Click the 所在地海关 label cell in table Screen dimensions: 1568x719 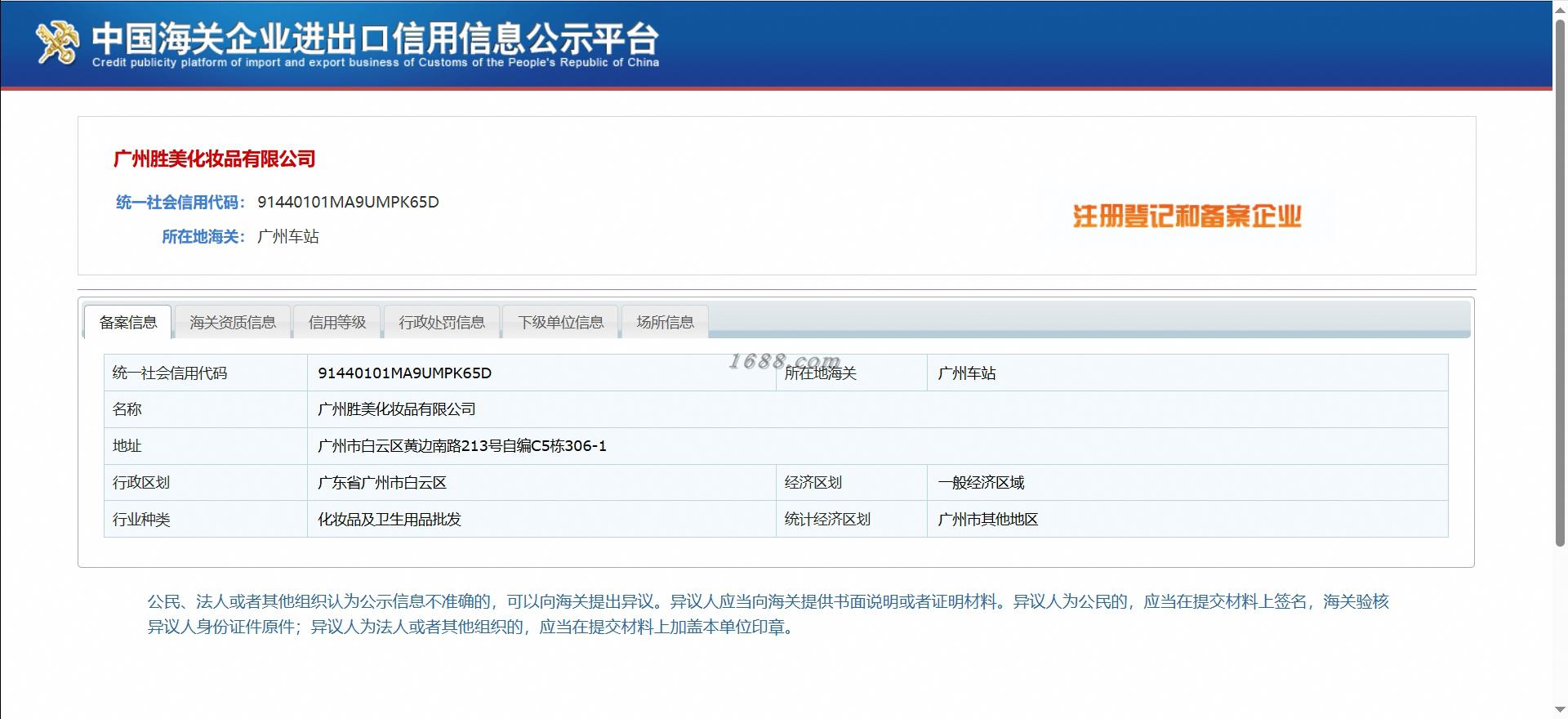[x=852, y=373]
